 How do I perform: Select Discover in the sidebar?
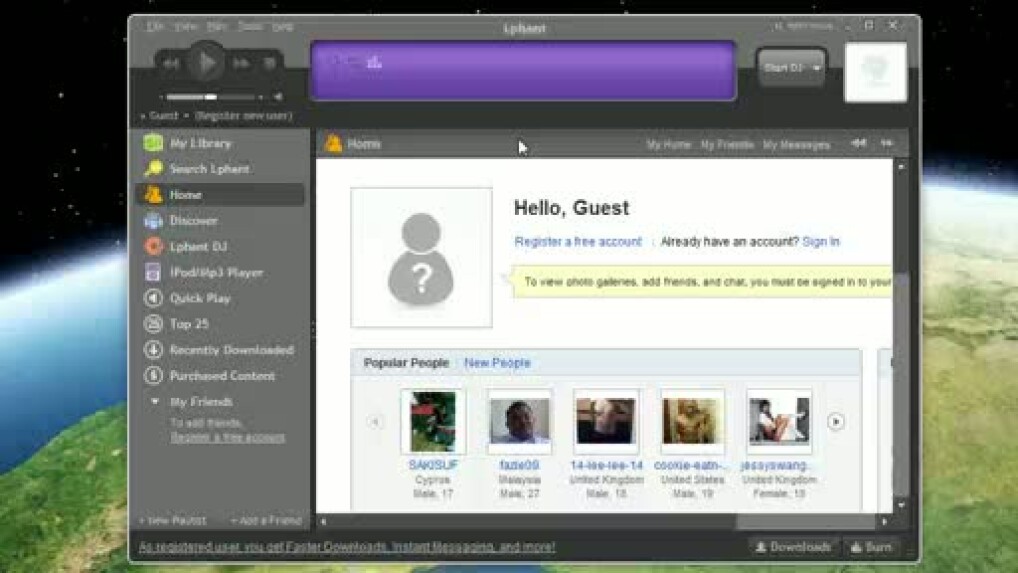point(193,221)
